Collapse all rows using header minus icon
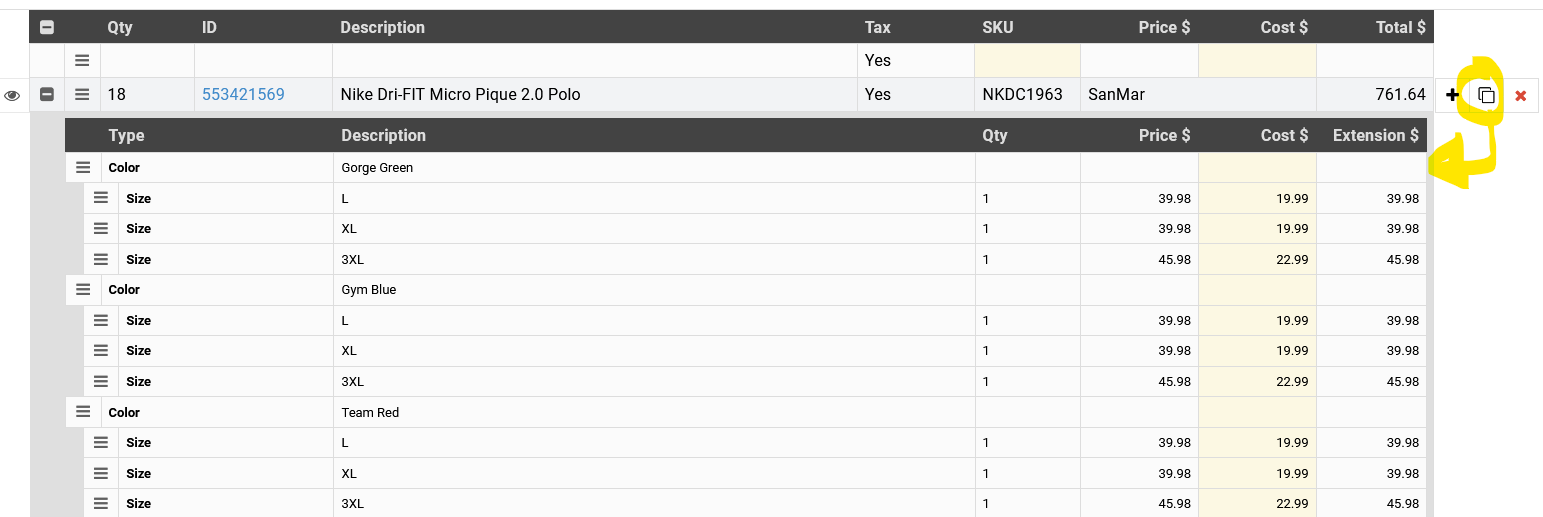This screenshot has width=1543, height=517. coord(47,28)
